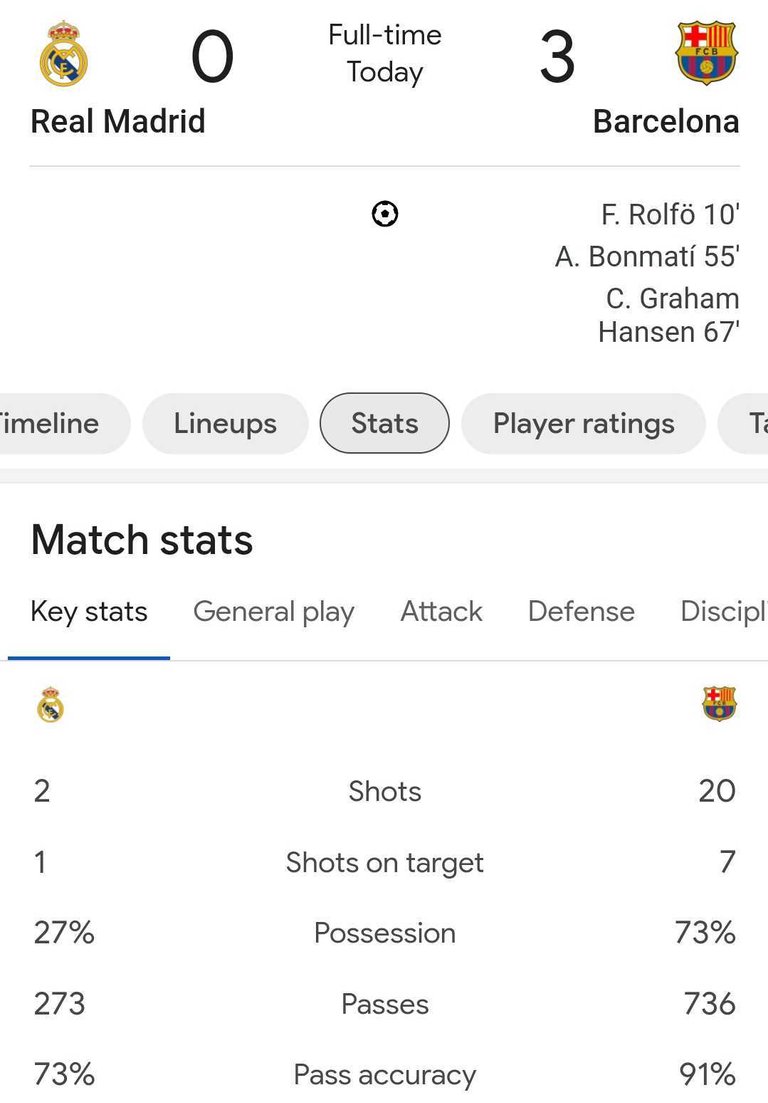This screenshot has height=1103, width=768.
Task: Click goal scorer F. Rolfö 10'
Action: pos(670,215)
